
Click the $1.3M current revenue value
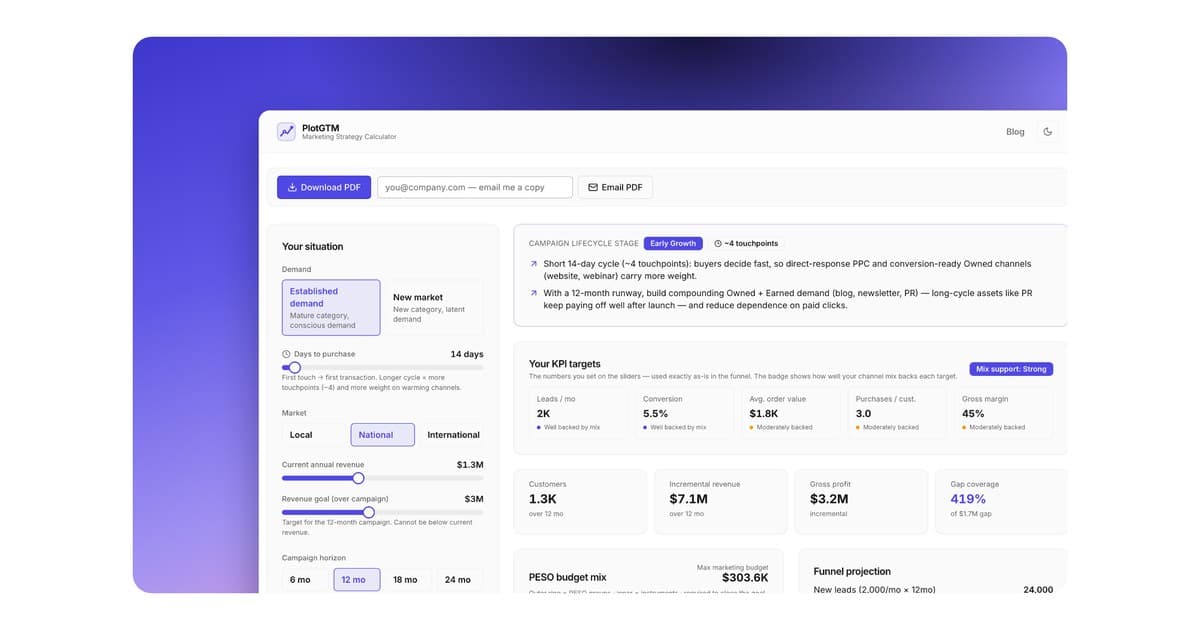tap(470, 465)
